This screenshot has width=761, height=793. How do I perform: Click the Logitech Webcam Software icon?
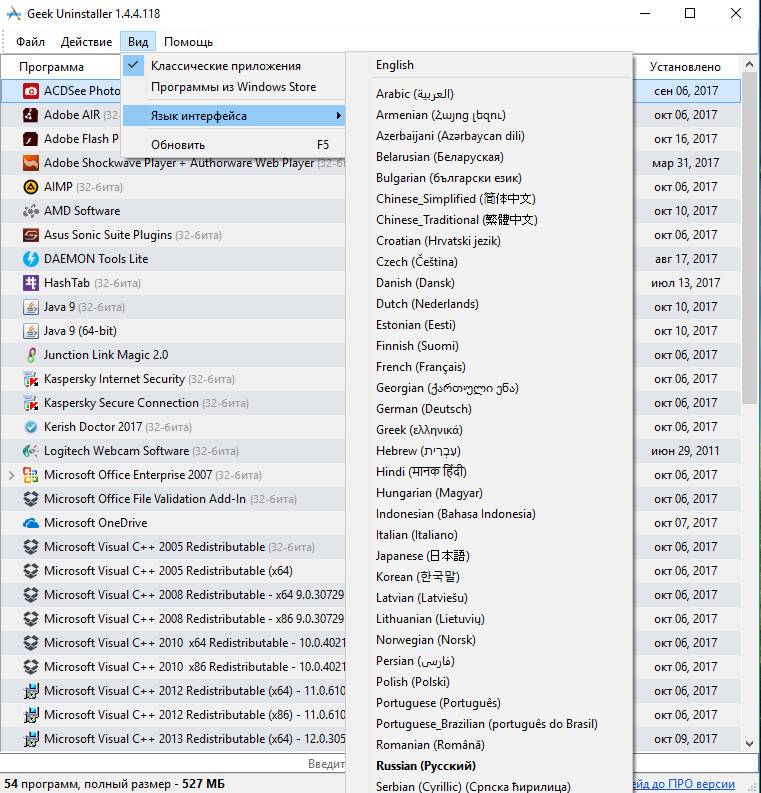point(31,451)
